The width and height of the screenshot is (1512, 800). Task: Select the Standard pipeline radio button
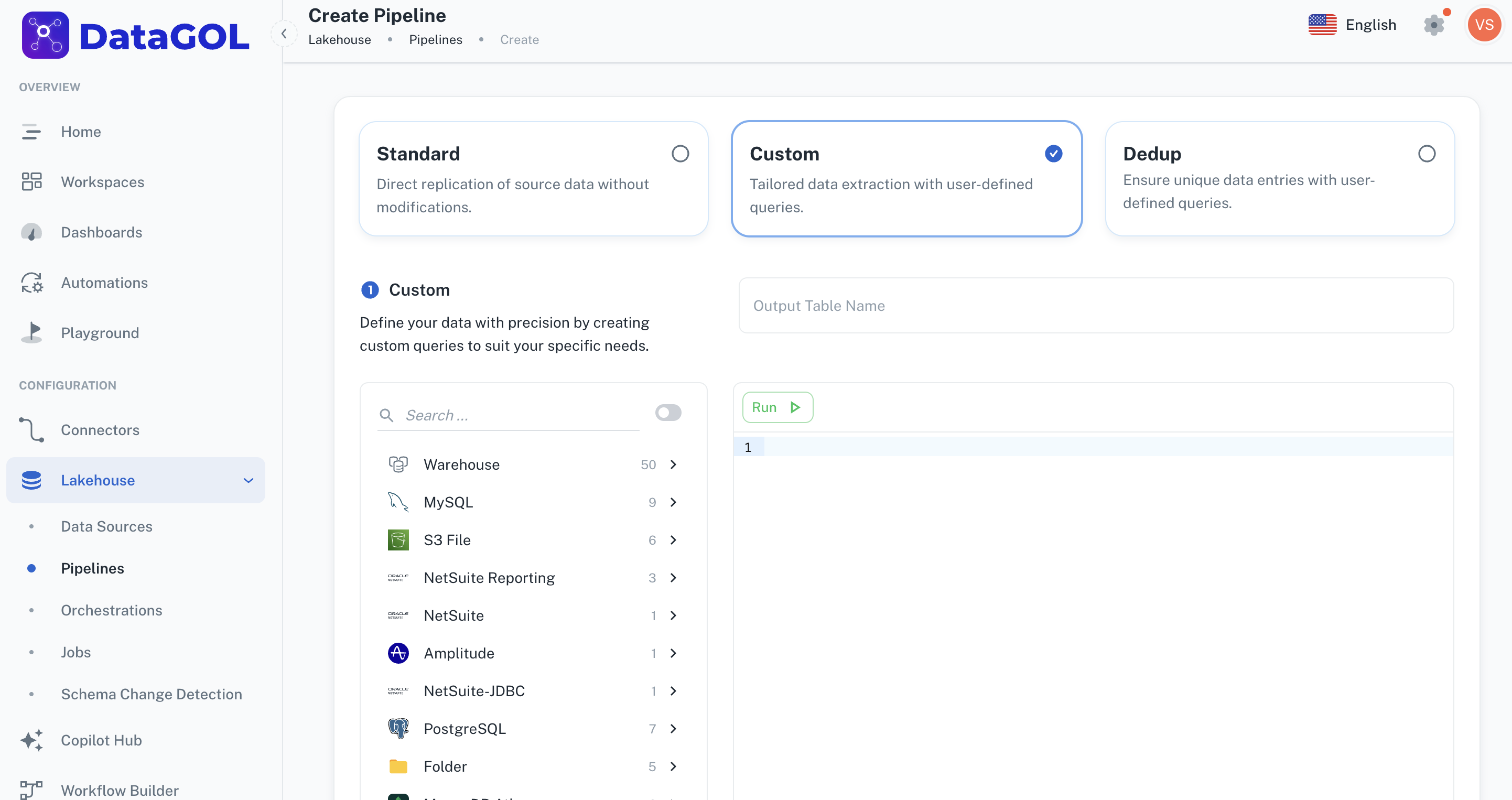click(679, 154)
